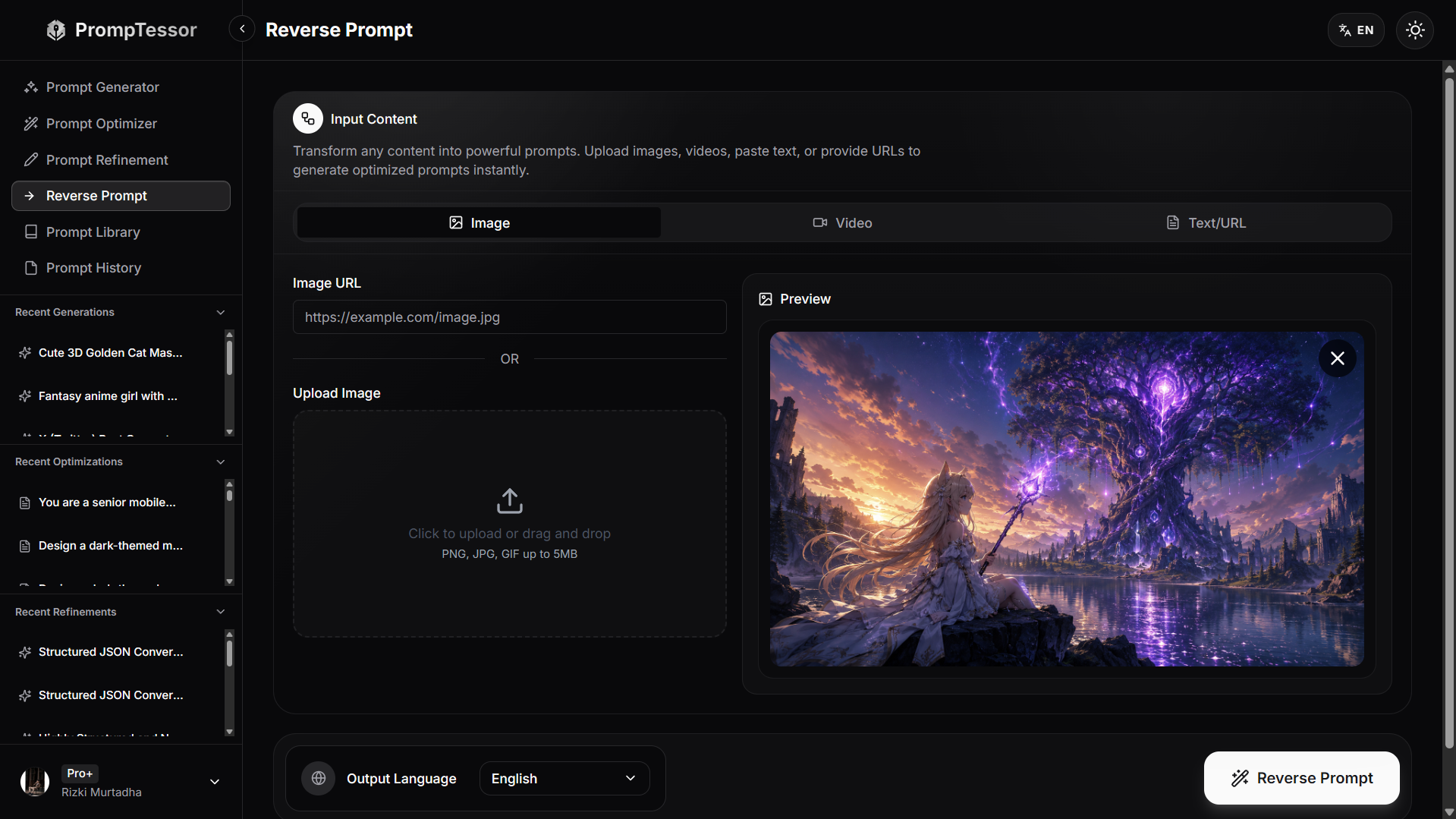1456x819 pixels.
Task: Click the Prompt Refinement pencil icon
Action: coord(31,160)
